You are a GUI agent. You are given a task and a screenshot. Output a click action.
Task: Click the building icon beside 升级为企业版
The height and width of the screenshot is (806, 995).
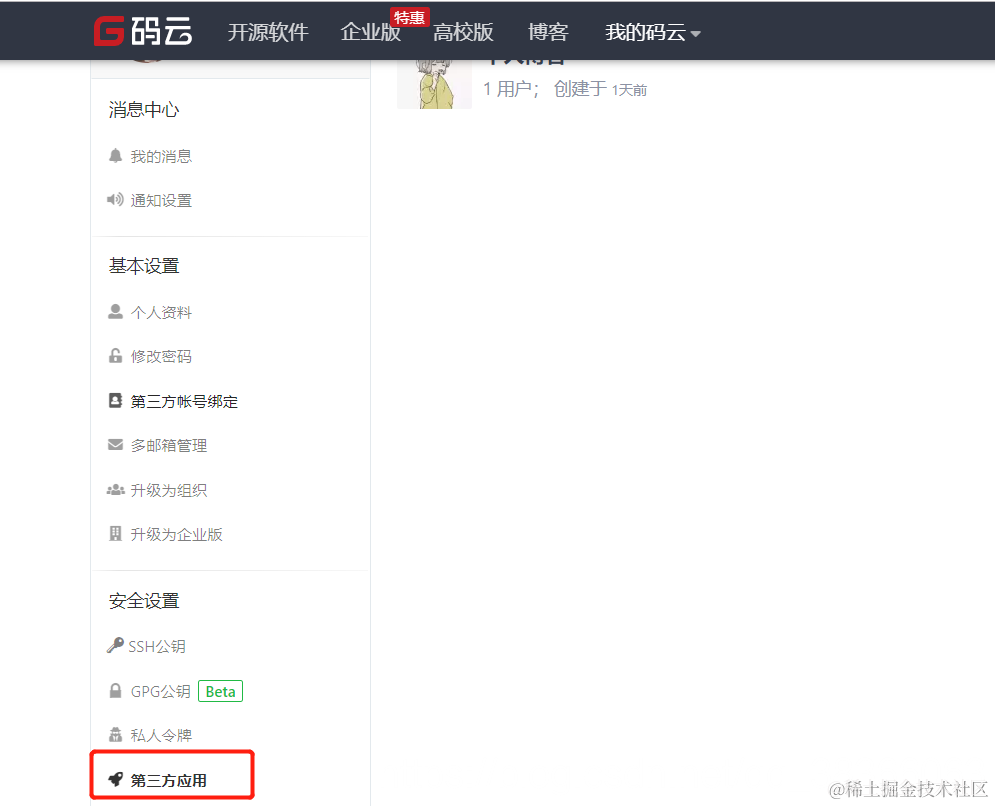point(115,534)
